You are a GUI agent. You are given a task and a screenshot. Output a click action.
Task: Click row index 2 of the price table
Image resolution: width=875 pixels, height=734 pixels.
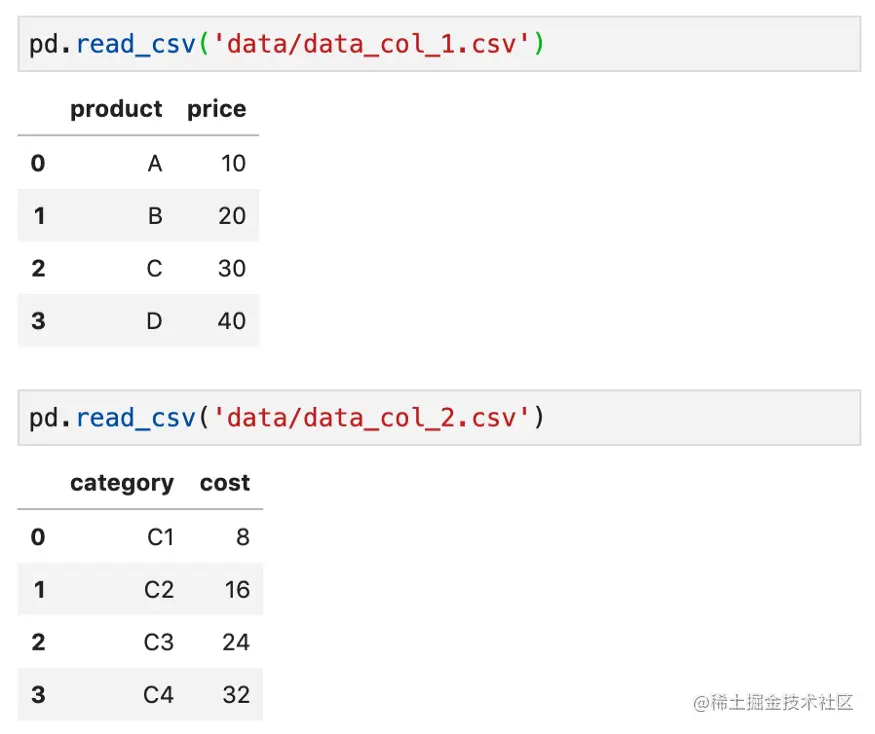coord(38,268)
